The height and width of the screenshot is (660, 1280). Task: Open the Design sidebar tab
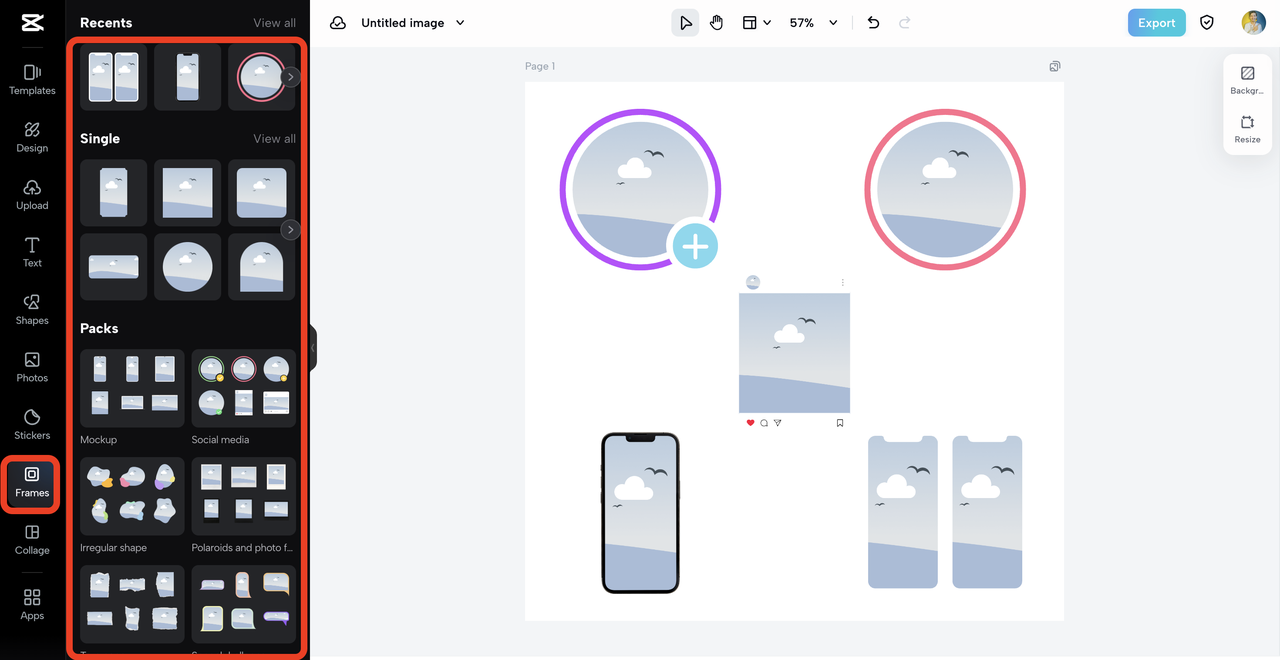pyautogui.click(x=32, y=137)
